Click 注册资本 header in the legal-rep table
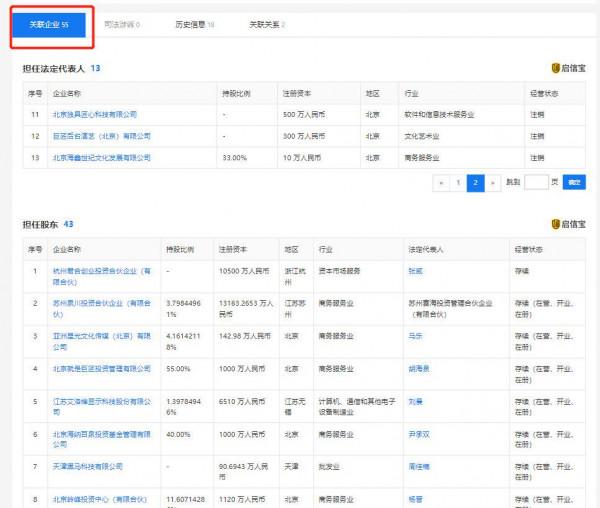 tap(297, 93)
